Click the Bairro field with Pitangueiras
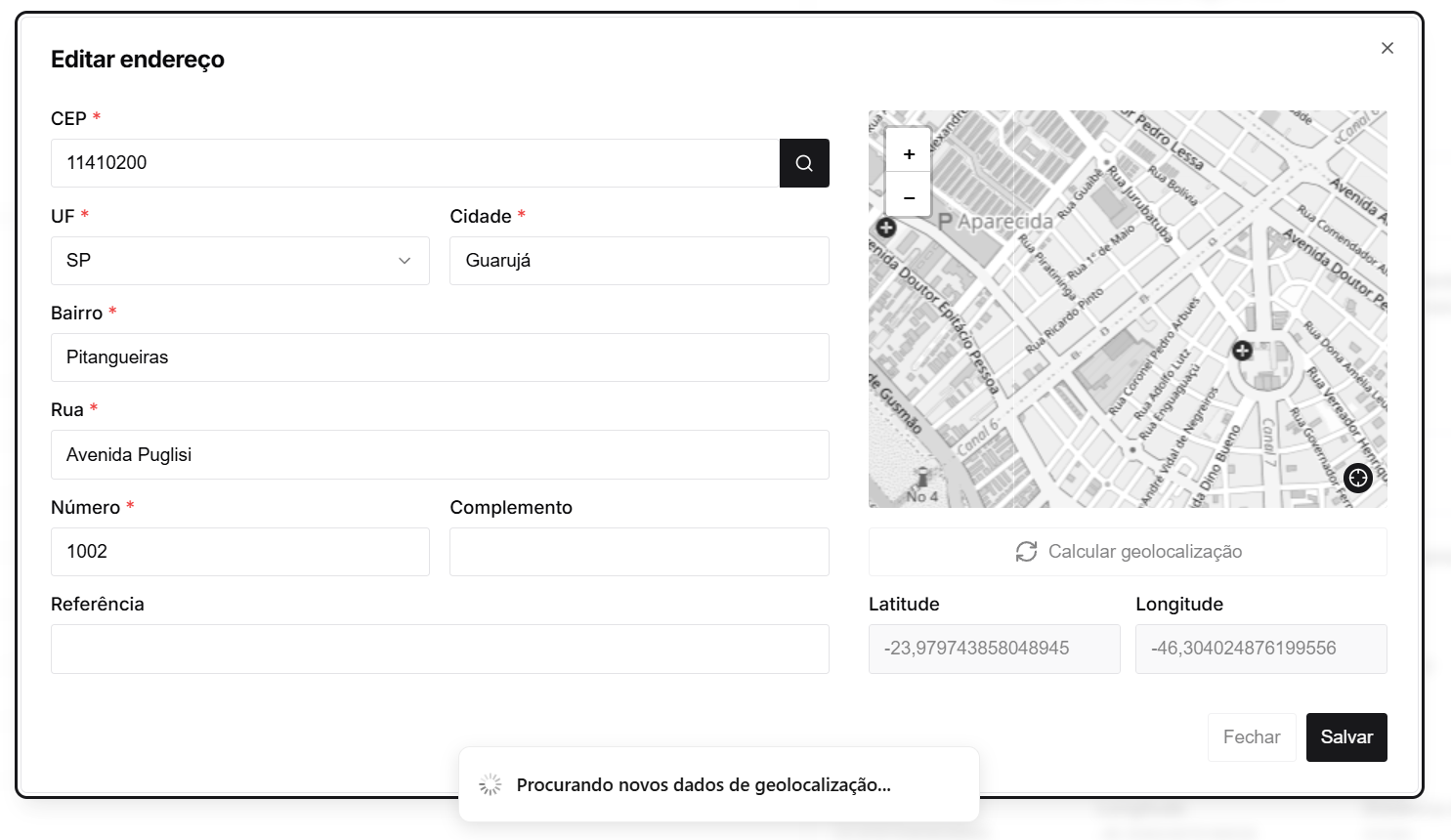This screenshot has height=840, width=1451. tap(440, 357)
